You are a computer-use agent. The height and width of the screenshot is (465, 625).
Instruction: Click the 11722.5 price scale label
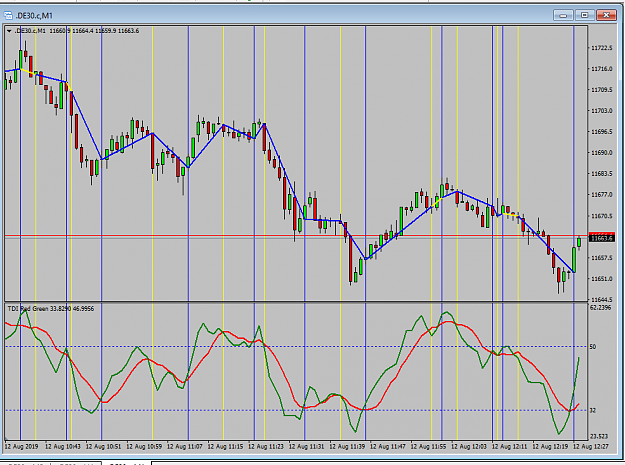pos(601,48)
